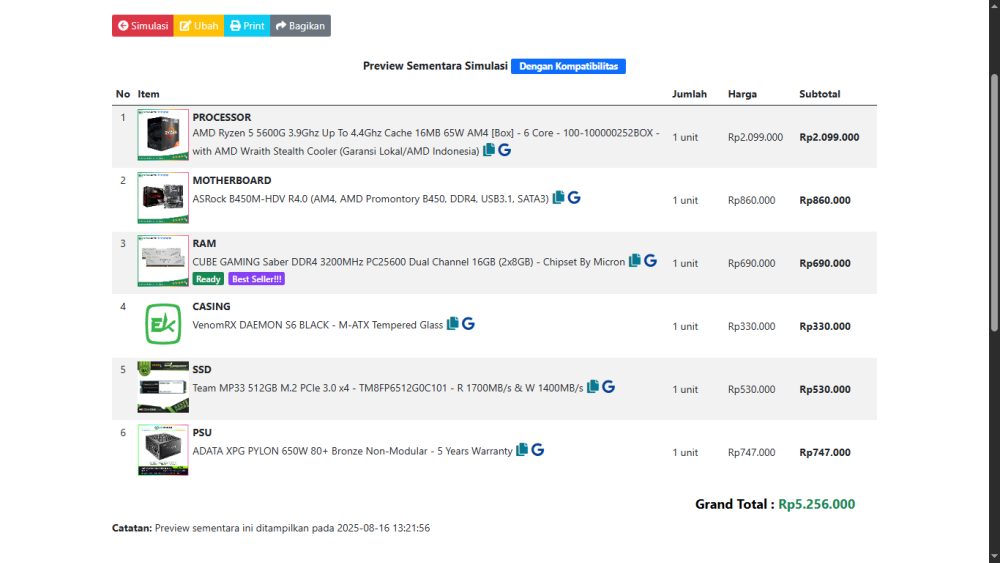The width and height of the screenshot is (1000, 563).
Task: Copy the CUBE GAMING Saber RAM name
Action: pyautogui.click(x=635, y=261)
